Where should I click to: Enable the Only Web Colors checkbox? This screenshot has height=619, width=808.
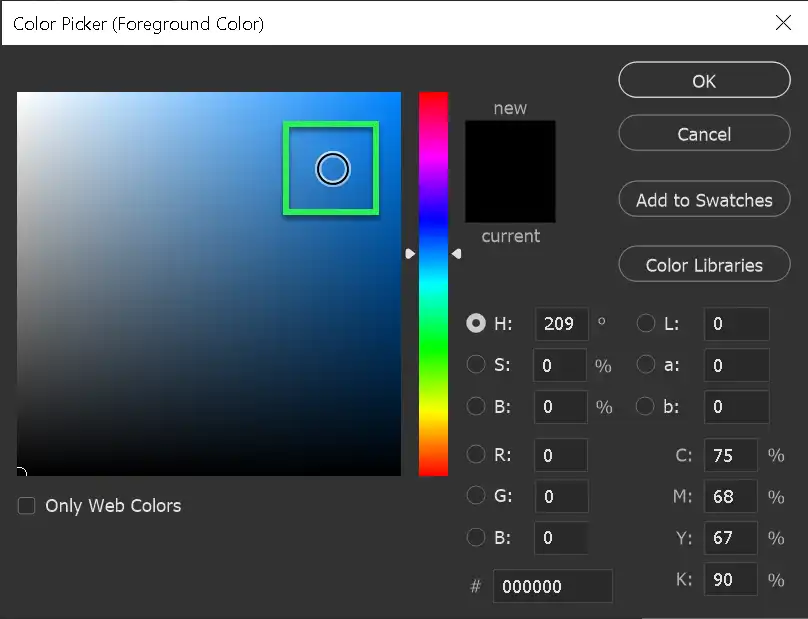[26, 506]
